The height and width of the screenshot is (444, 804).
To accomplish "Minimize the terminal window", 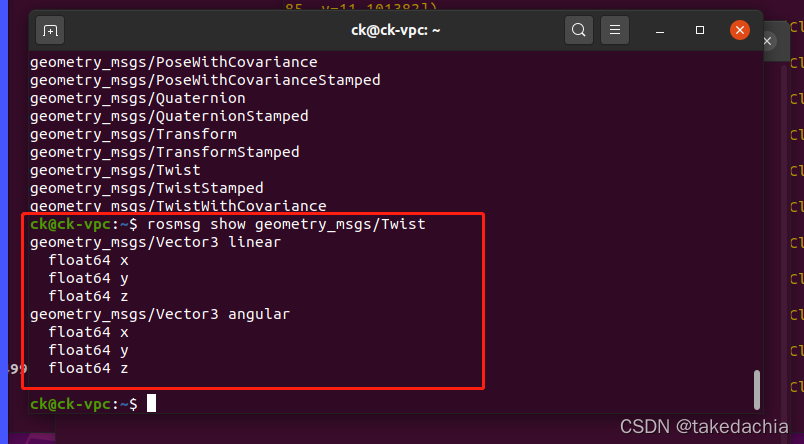I will [x=662, y=30].
